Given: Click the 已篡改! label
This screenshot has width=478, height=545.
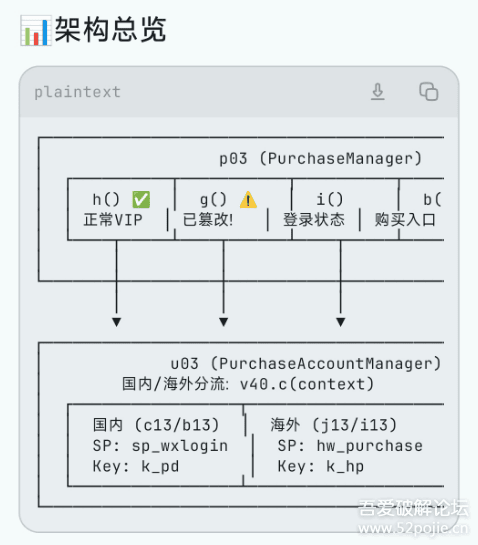Looking at the screenshot, I should click(208, 220).
